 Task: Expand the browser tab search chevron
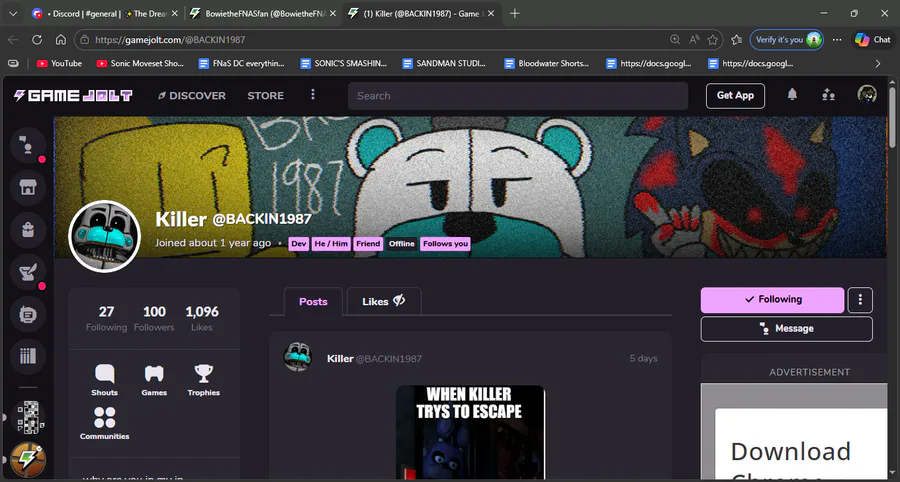click(x=13, y=13)
